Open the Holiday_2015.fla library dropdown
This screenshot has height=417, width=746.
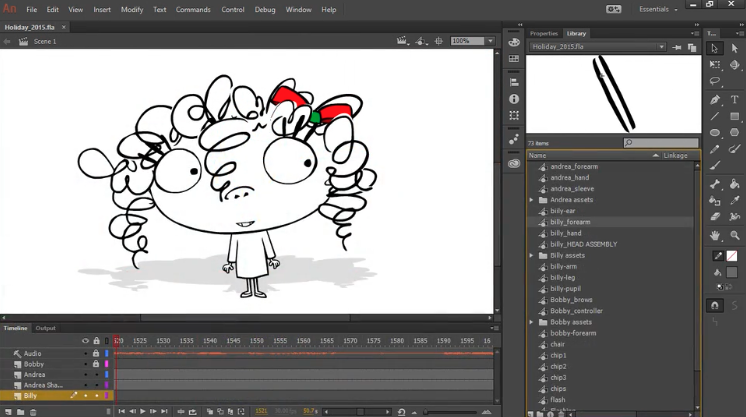pyautogui.click(x=661, y=47)
